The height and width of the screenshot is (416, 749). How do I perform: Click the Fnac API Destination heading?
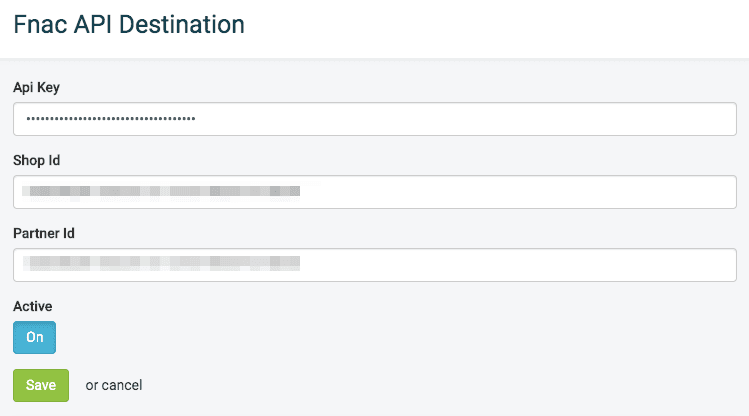coord(129,25)
